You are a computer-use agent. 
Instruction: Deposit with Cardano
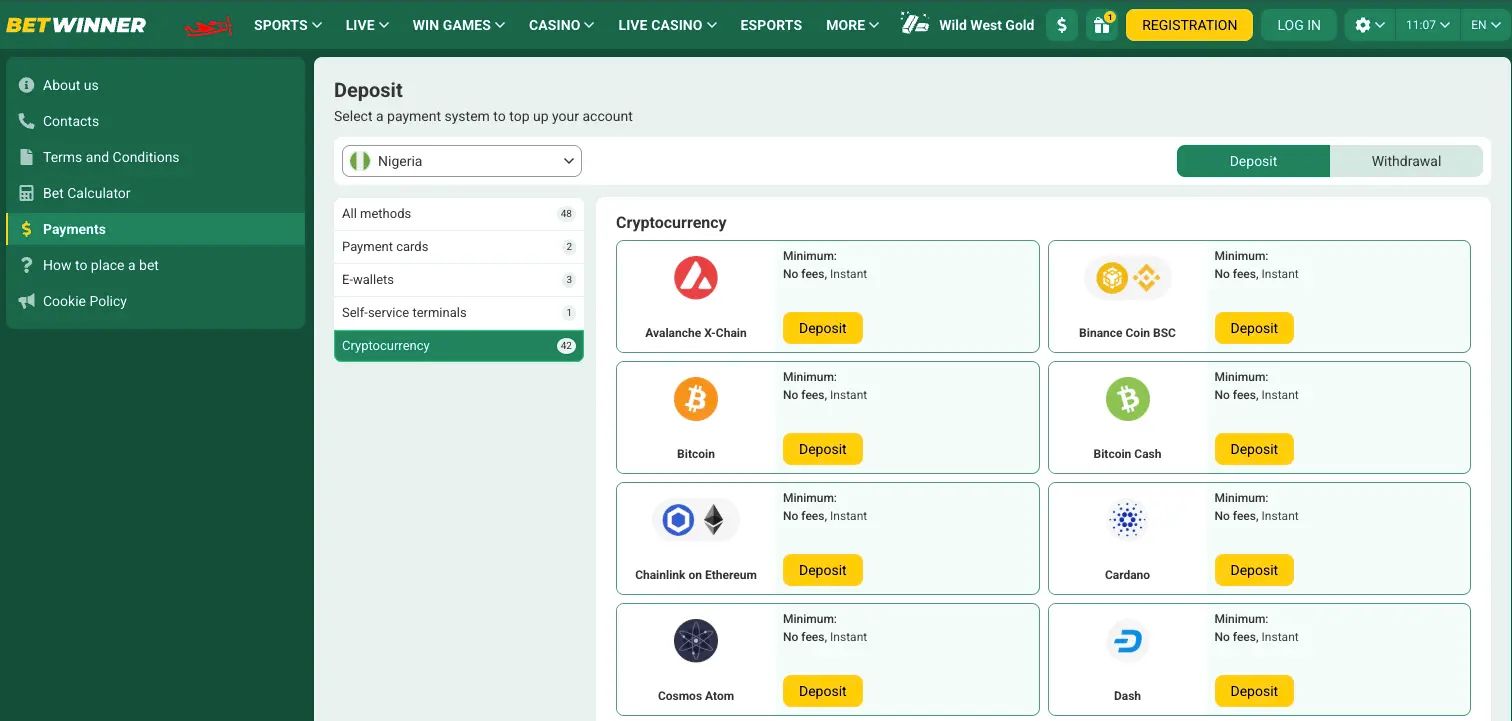pyautogui.click(x=1254, y=570)
